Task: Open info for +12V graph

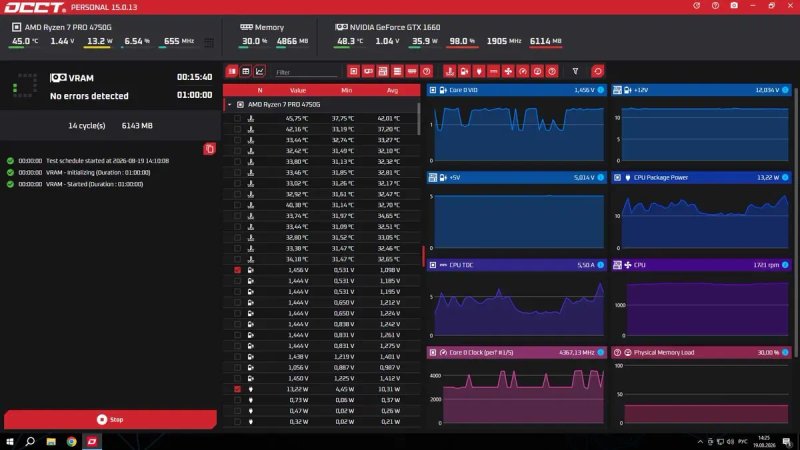Action: point(785,90)
